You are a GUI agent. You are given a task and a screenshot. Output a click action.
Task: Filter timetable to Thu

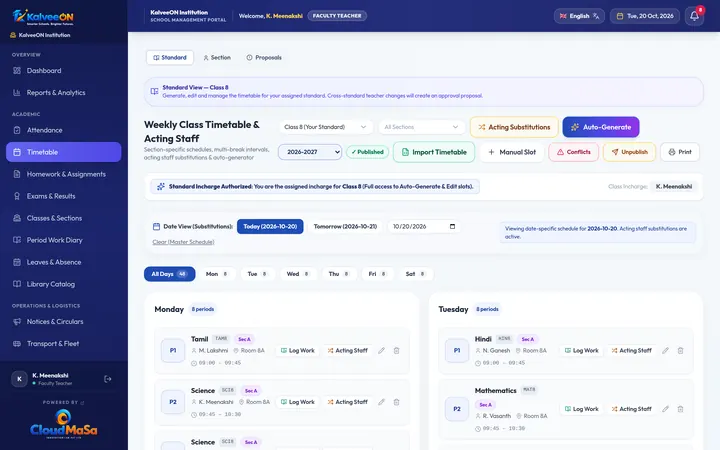tap(338, 274)
